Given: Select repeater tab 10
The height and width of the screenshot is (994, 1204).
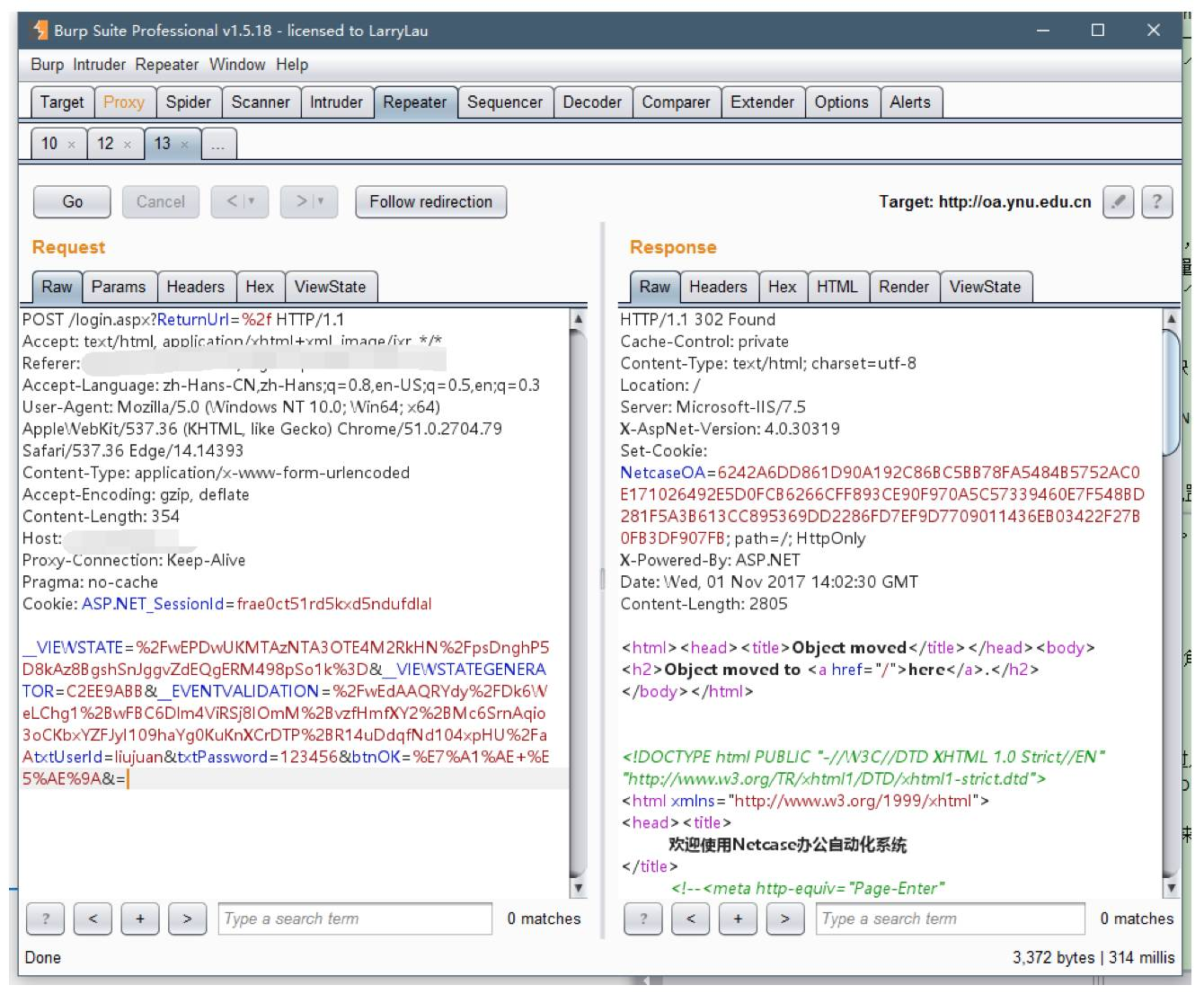Looking at the screenshot, I should coord(49,144).
